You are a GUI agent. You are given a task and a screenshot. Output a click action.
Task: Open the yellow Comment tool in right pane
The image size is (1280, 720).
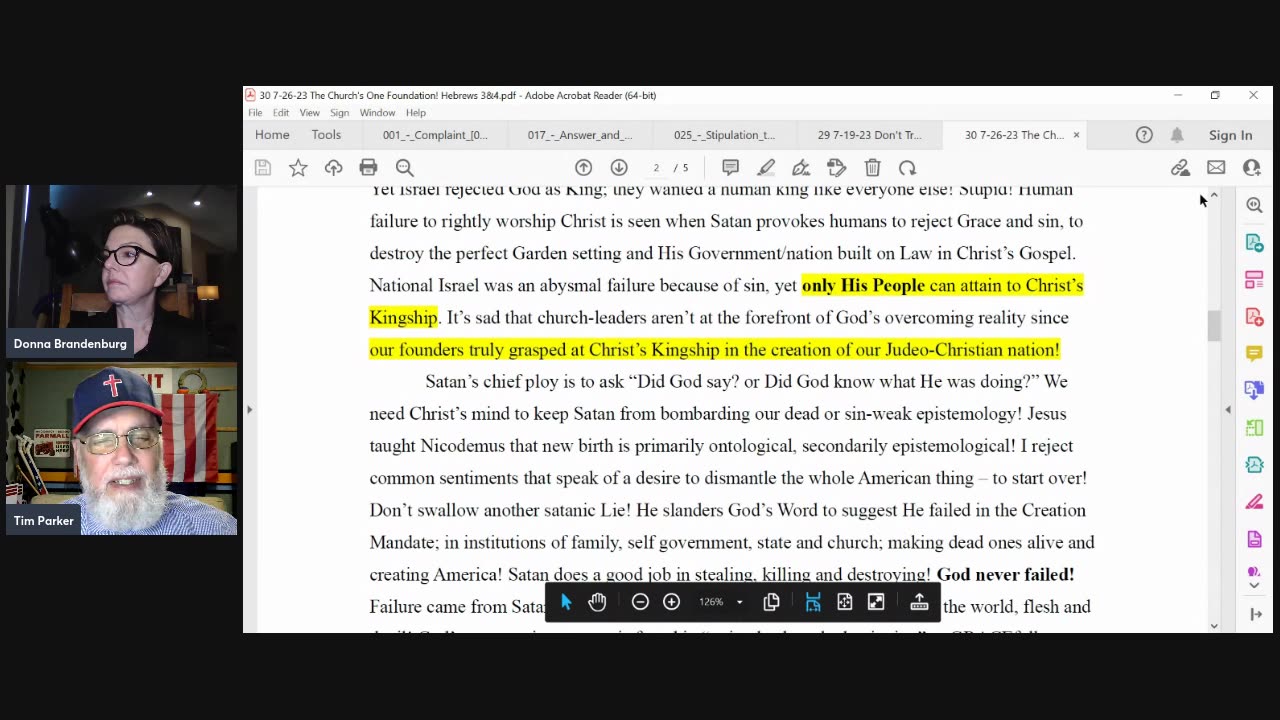(1254, 354)
